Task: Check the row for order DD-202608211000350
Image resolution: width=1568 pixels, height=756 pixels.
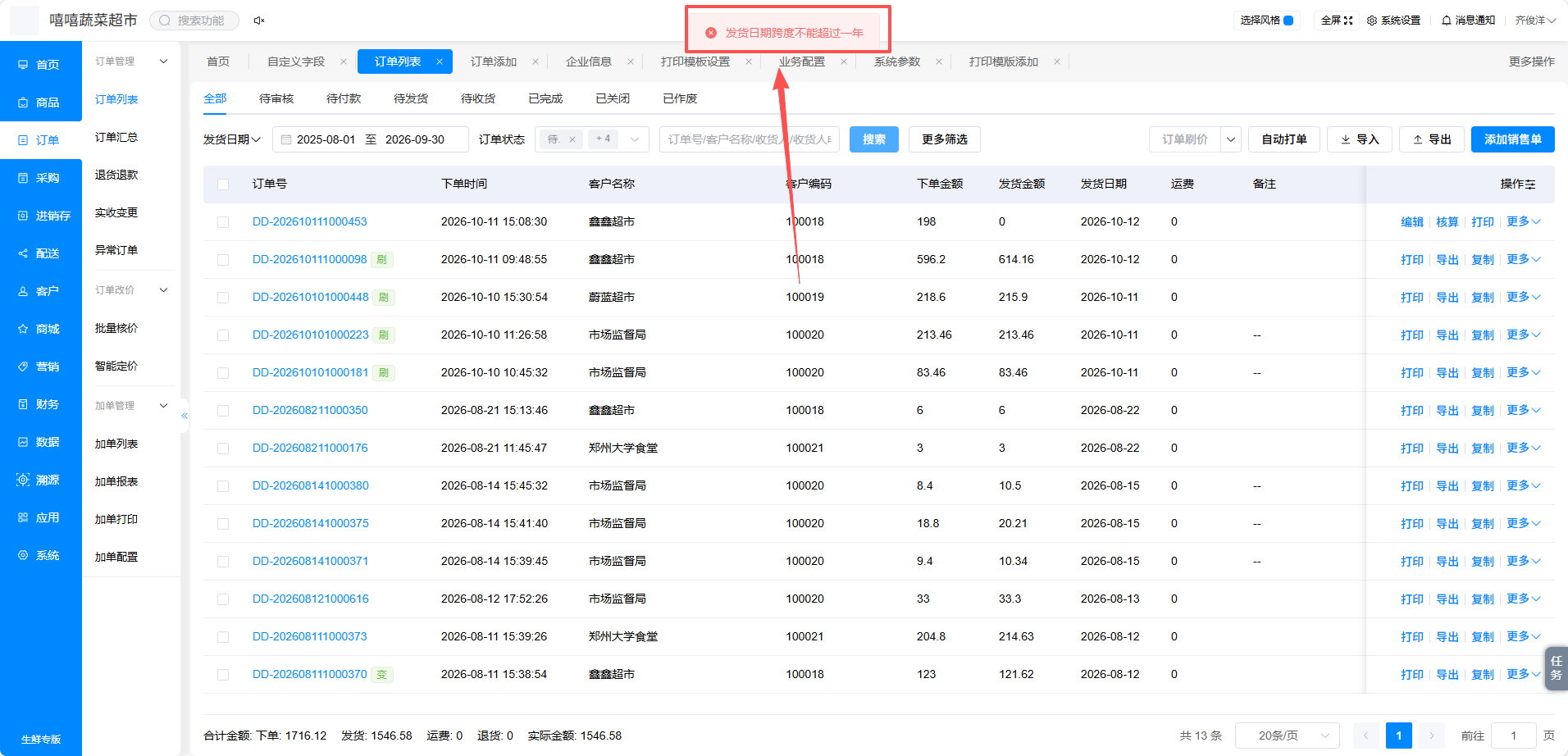Action: (x=223, y=411)
